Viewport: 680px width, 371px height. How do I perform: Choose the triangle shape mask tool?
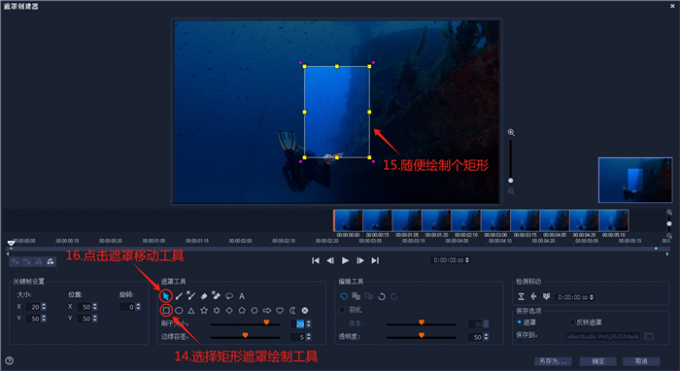pos(191,311)
